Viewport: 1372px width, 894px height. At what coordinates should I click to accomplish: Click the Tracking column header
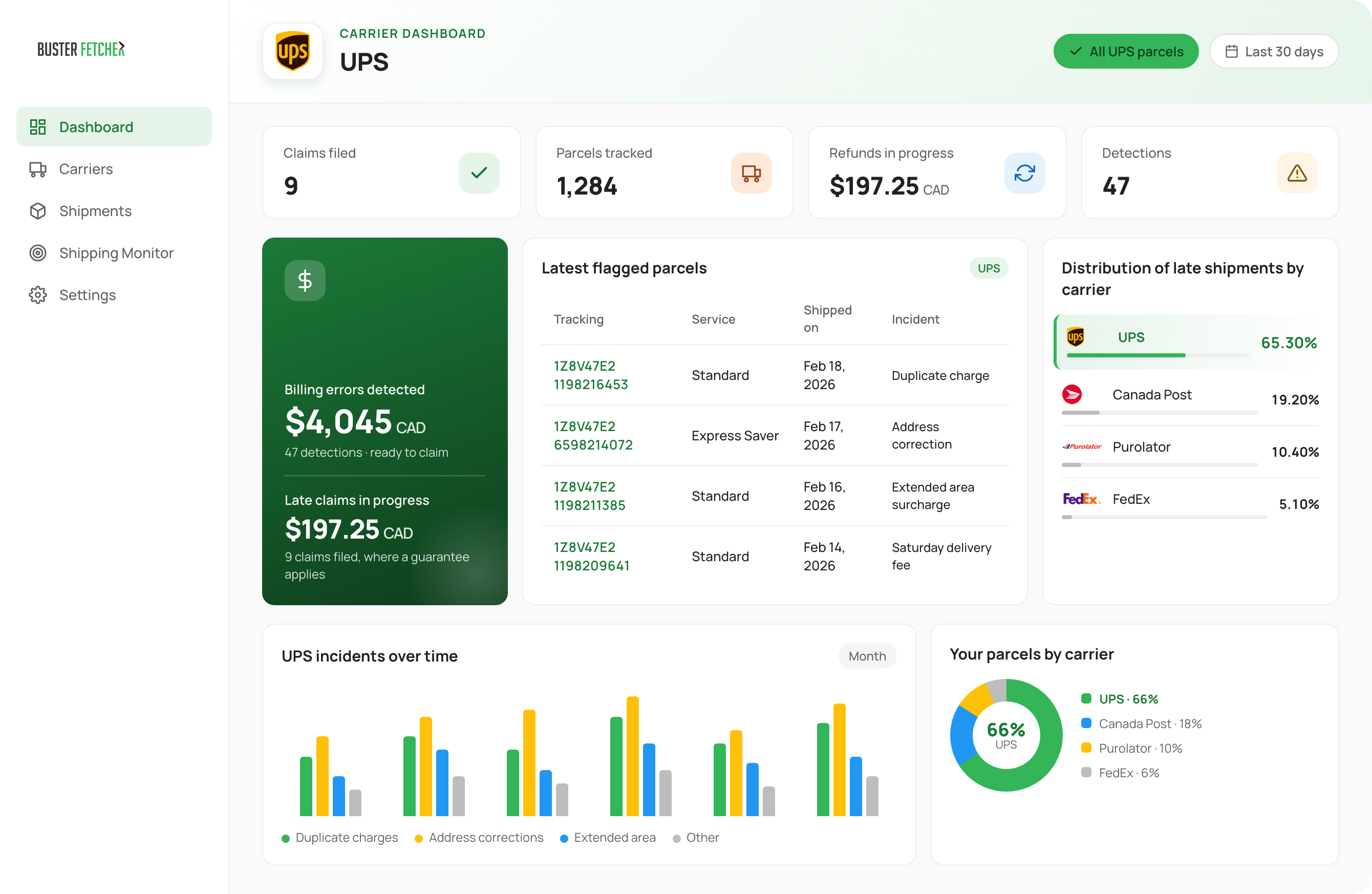(x=579, y=320)
